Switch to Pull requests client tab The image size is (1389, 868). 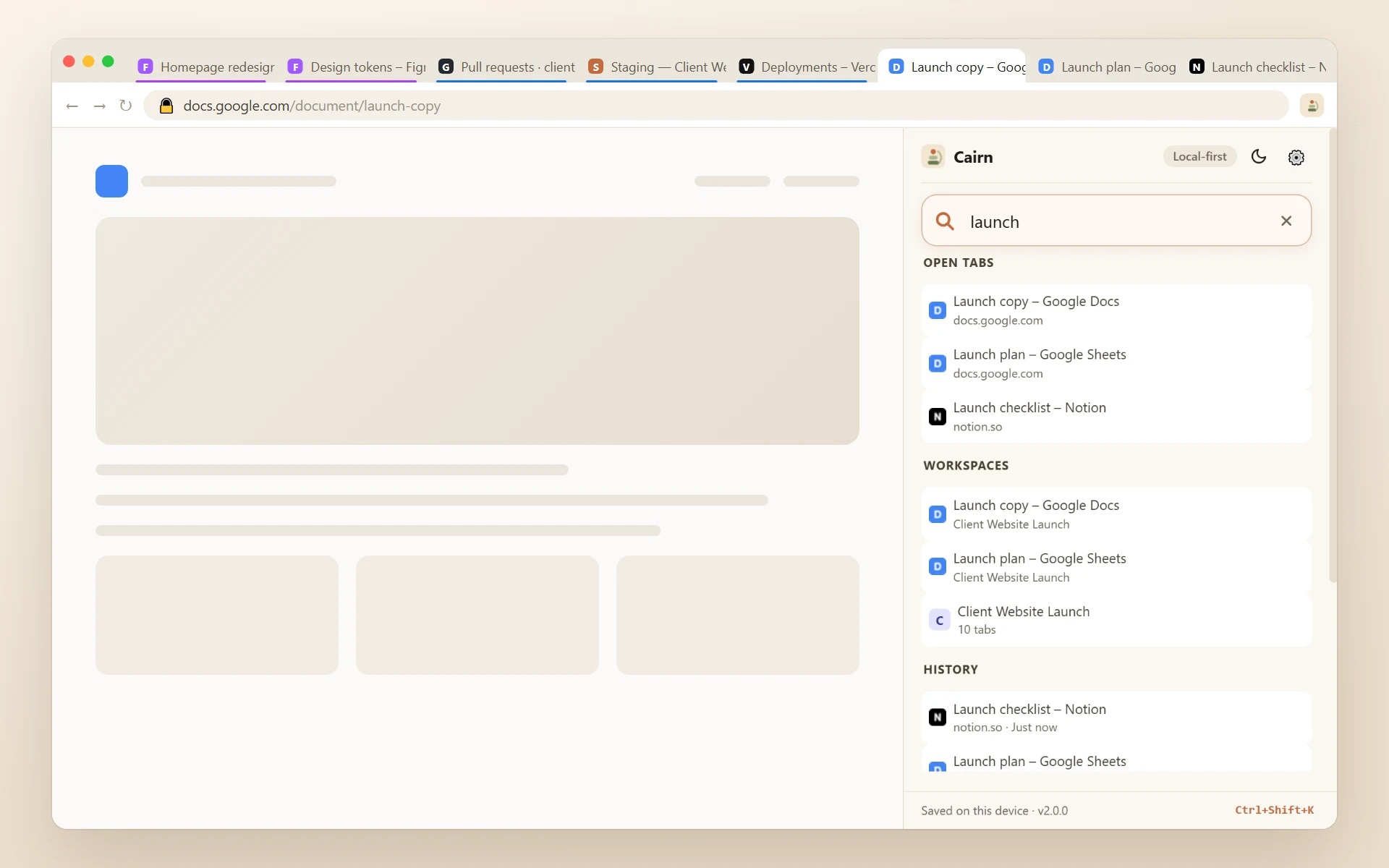507,67
